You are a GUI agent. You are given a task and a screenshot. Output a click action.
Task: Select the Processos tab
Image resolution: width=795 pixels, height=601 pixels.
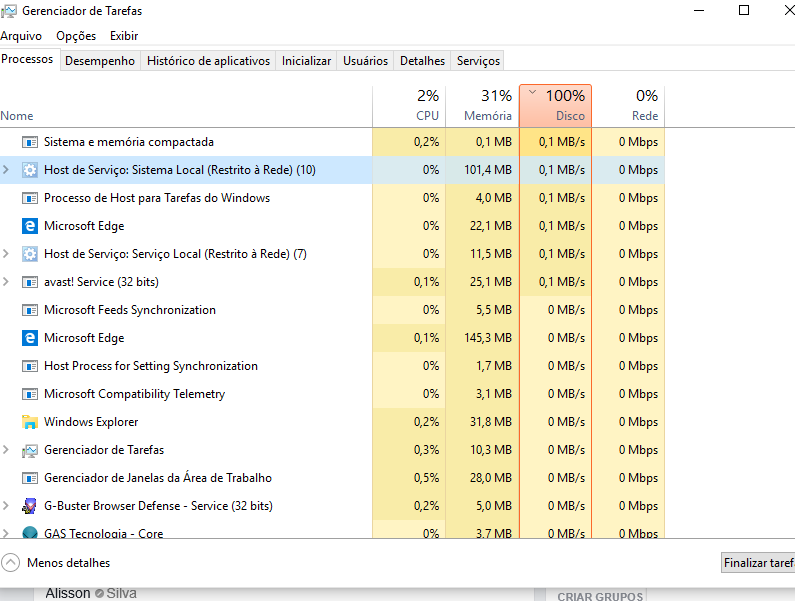27,59
